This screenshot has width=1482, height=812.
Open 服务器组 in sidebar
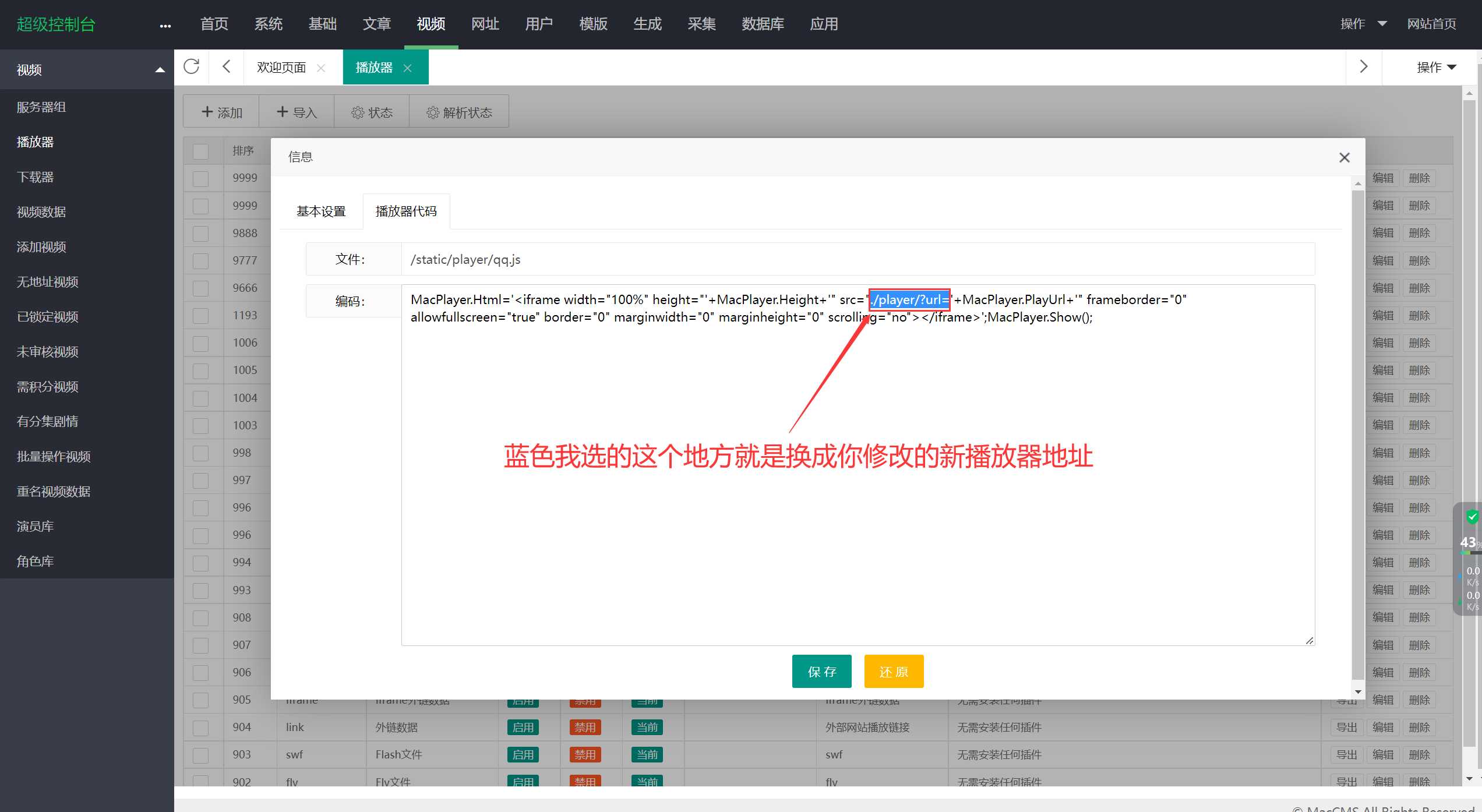41,107
